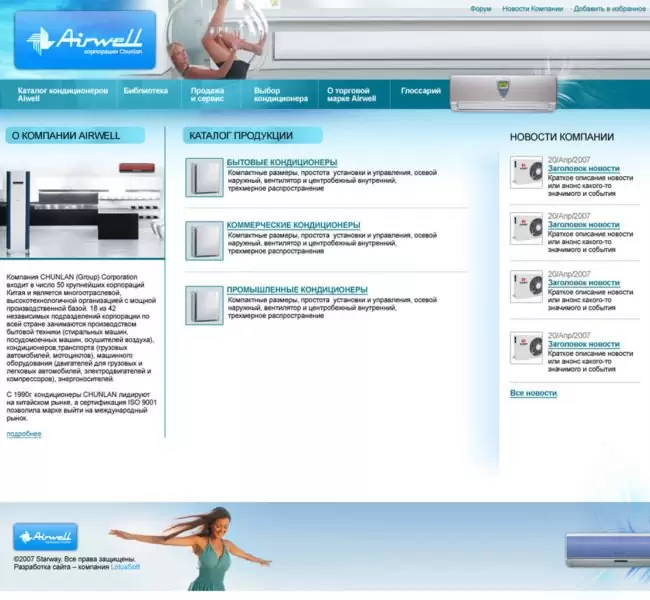Open the fourth Заголовок новости link
The height and width of the screenshot is (600, 650).
click(584, 344)
